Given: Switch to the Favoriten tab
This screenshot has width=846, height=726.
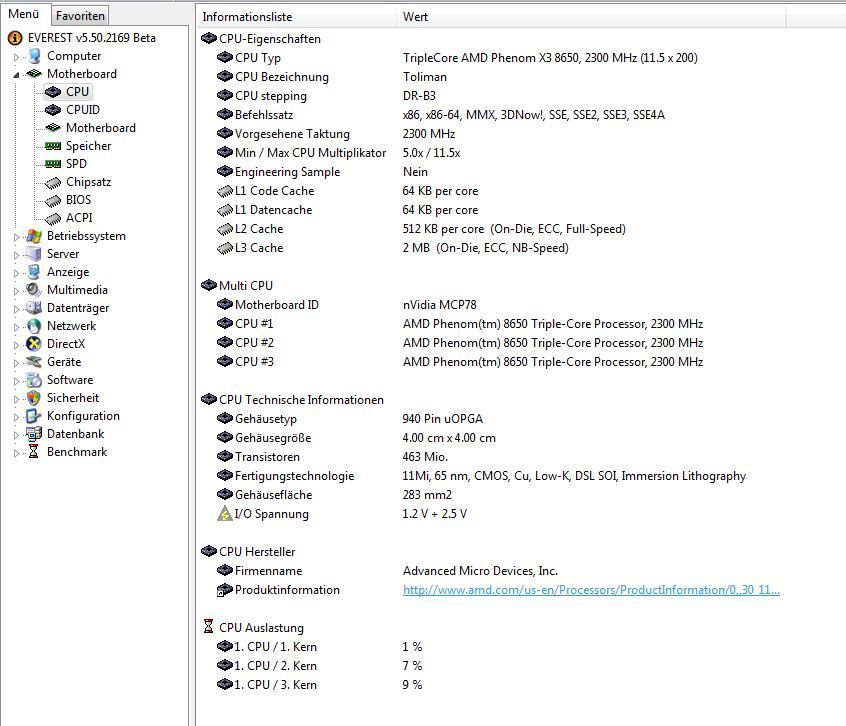Looking at the screenshot, I should point(80,16).
